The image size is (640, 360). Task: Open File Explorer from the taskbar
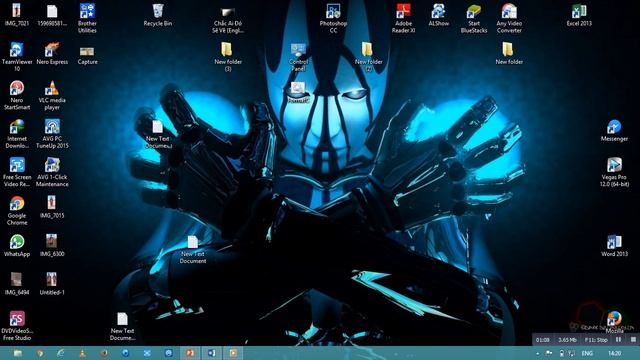click(x=18, y=353)
